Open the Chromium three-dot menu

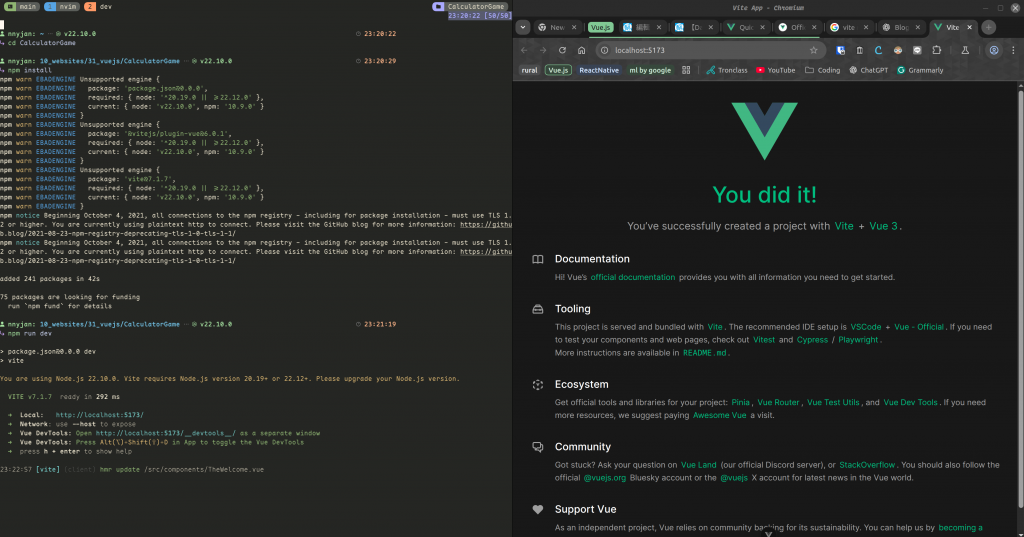[x=1014, y=50]
